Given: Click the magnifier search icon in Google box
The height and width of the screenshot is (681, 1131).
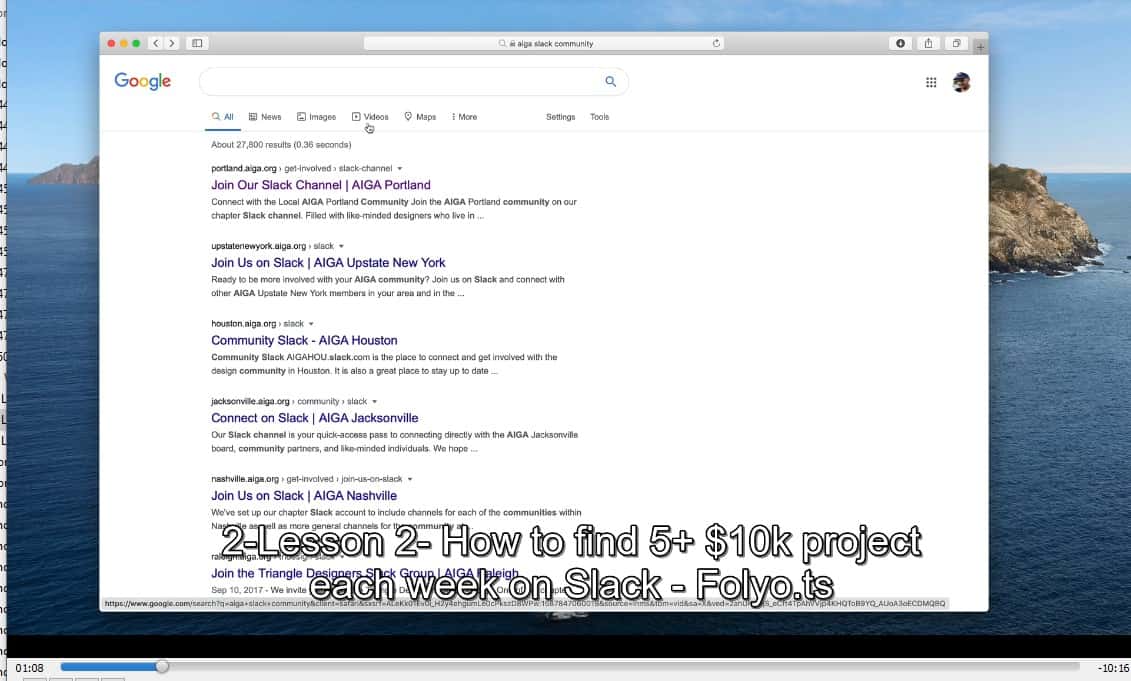Looking at the screenshot, I should tap(610, 82).
